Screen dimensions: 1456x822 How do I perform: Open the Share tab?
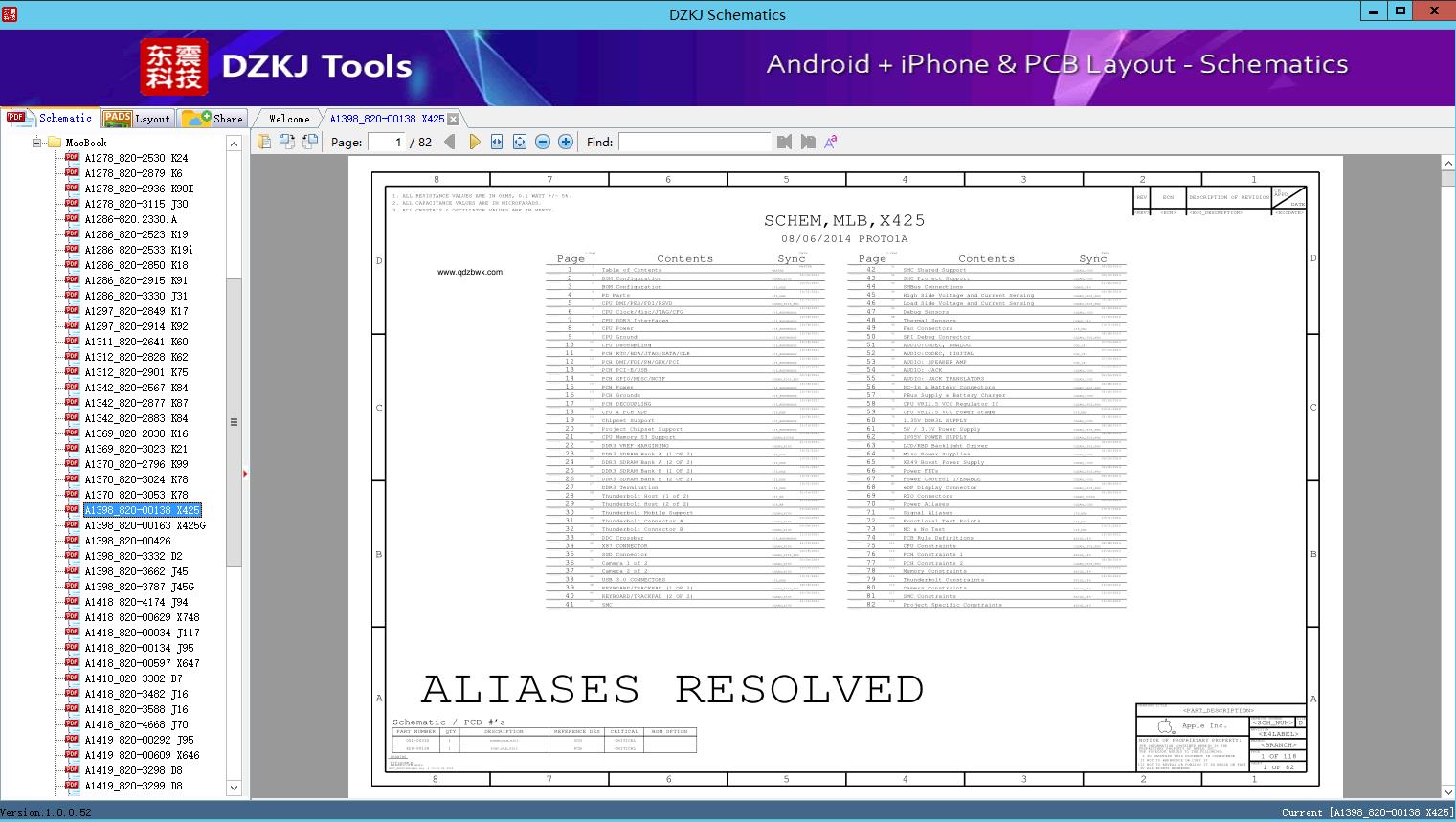click(213, 119)
